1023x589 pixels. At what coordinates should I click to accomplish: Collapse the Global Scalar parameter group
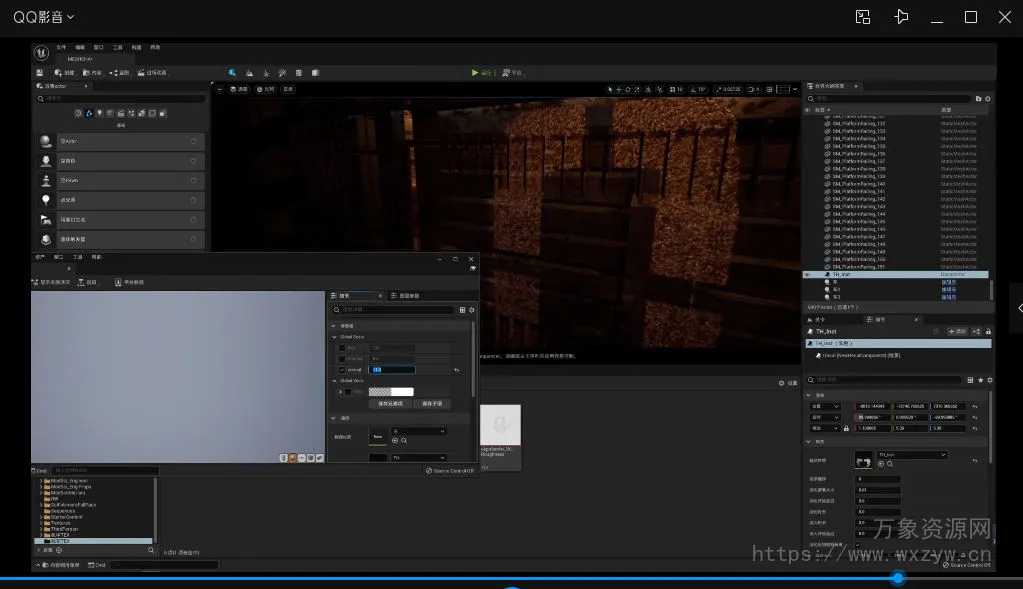click(x=335, y=337)
